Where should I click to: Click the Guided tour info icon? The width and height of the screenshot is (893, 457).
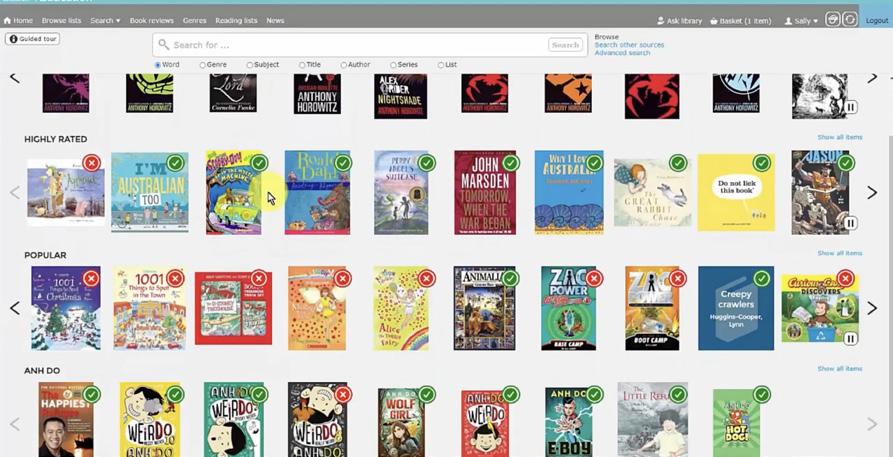14,39
